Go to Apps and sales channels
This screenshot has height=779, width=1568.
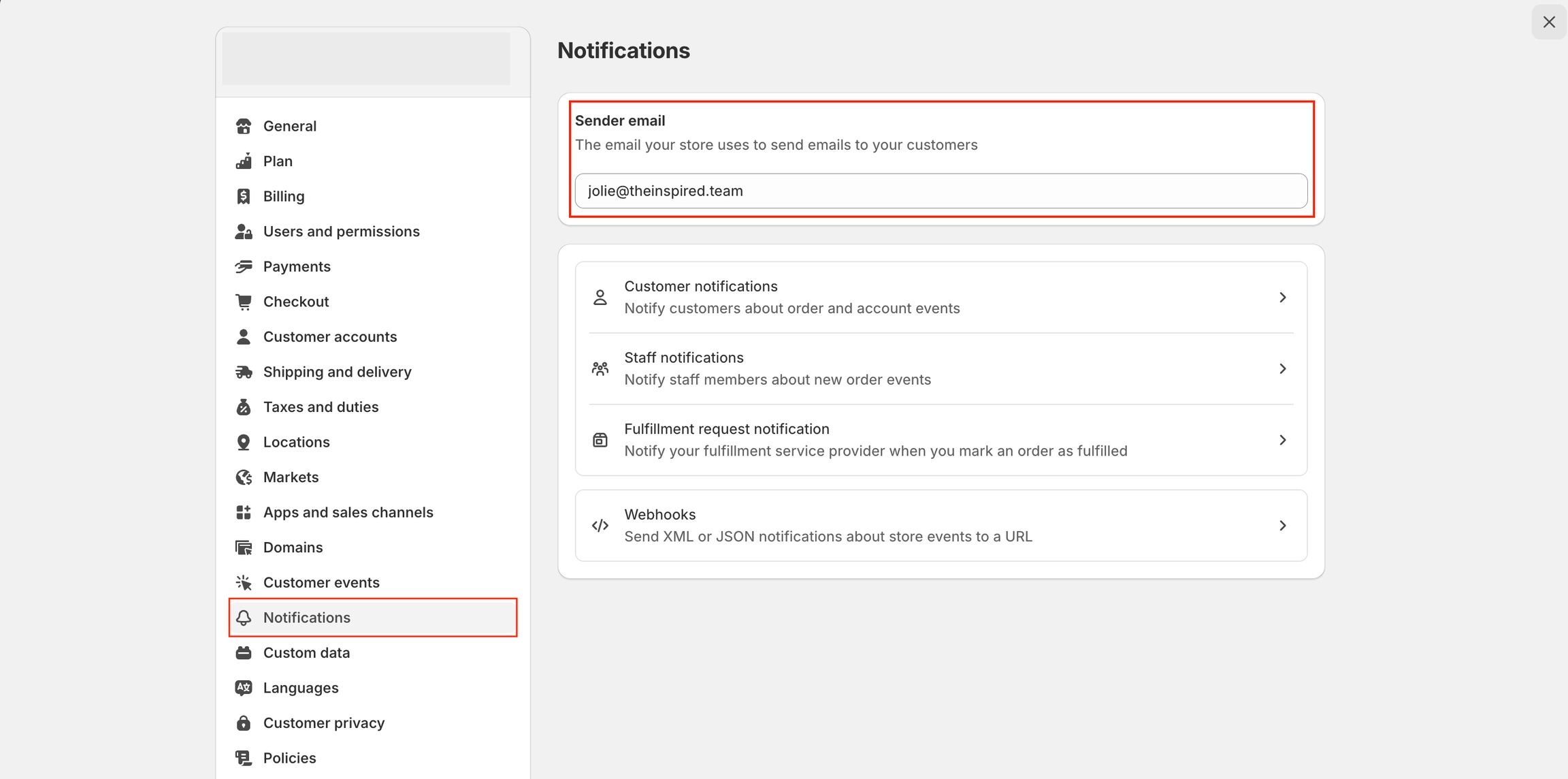(x=348, y=512)
